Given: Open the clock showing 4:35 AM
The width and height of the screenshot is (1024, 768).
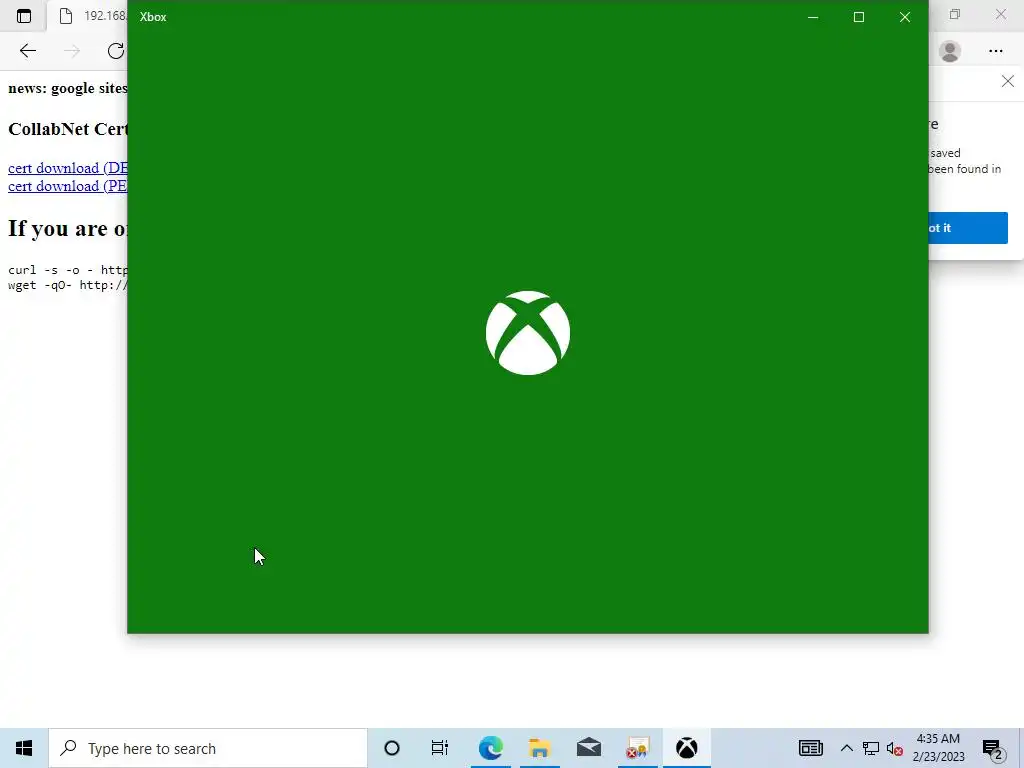Looking at the screenshot, I should 938,748.
